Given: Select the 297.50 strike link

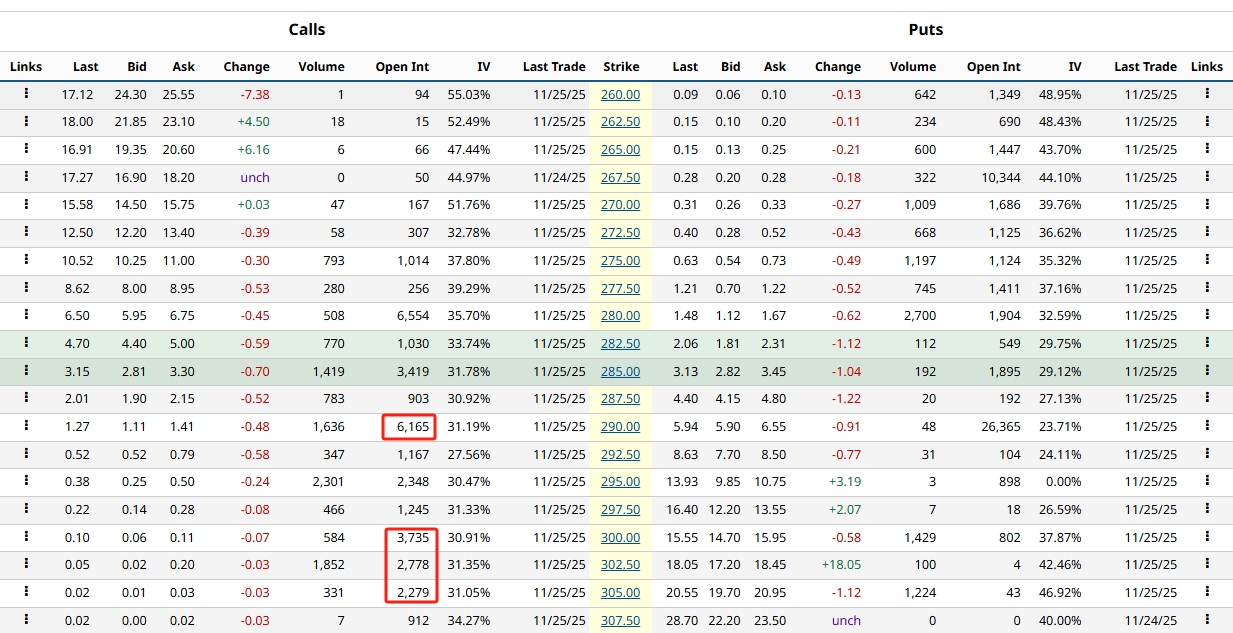Looking at the screenshot, I should pyautogui.click(x=620, y=510).
